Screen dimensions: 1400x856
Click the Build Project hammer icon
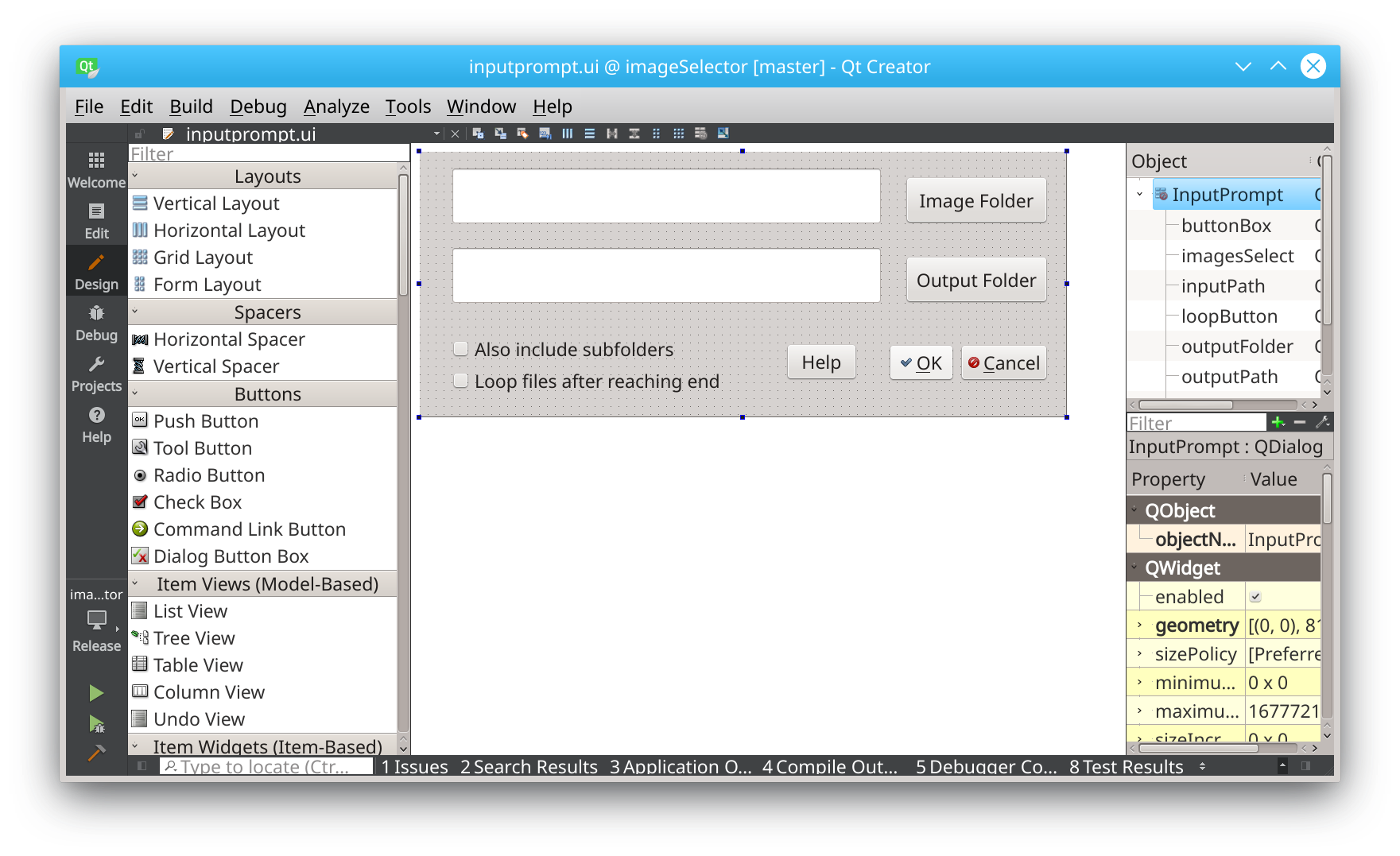click(x=96, y=752)
